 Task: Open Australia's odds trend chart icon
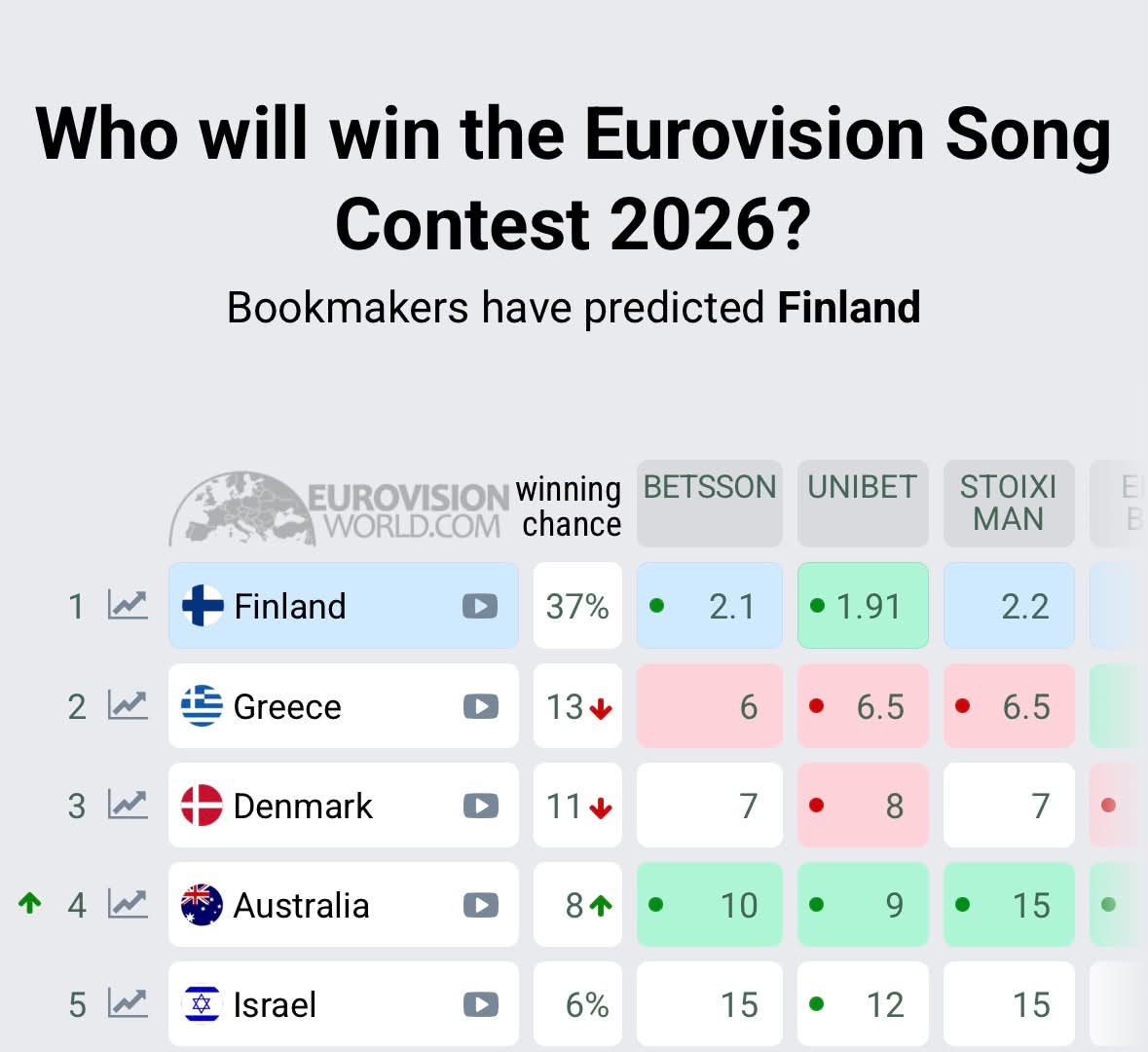(x=129, y=904)
